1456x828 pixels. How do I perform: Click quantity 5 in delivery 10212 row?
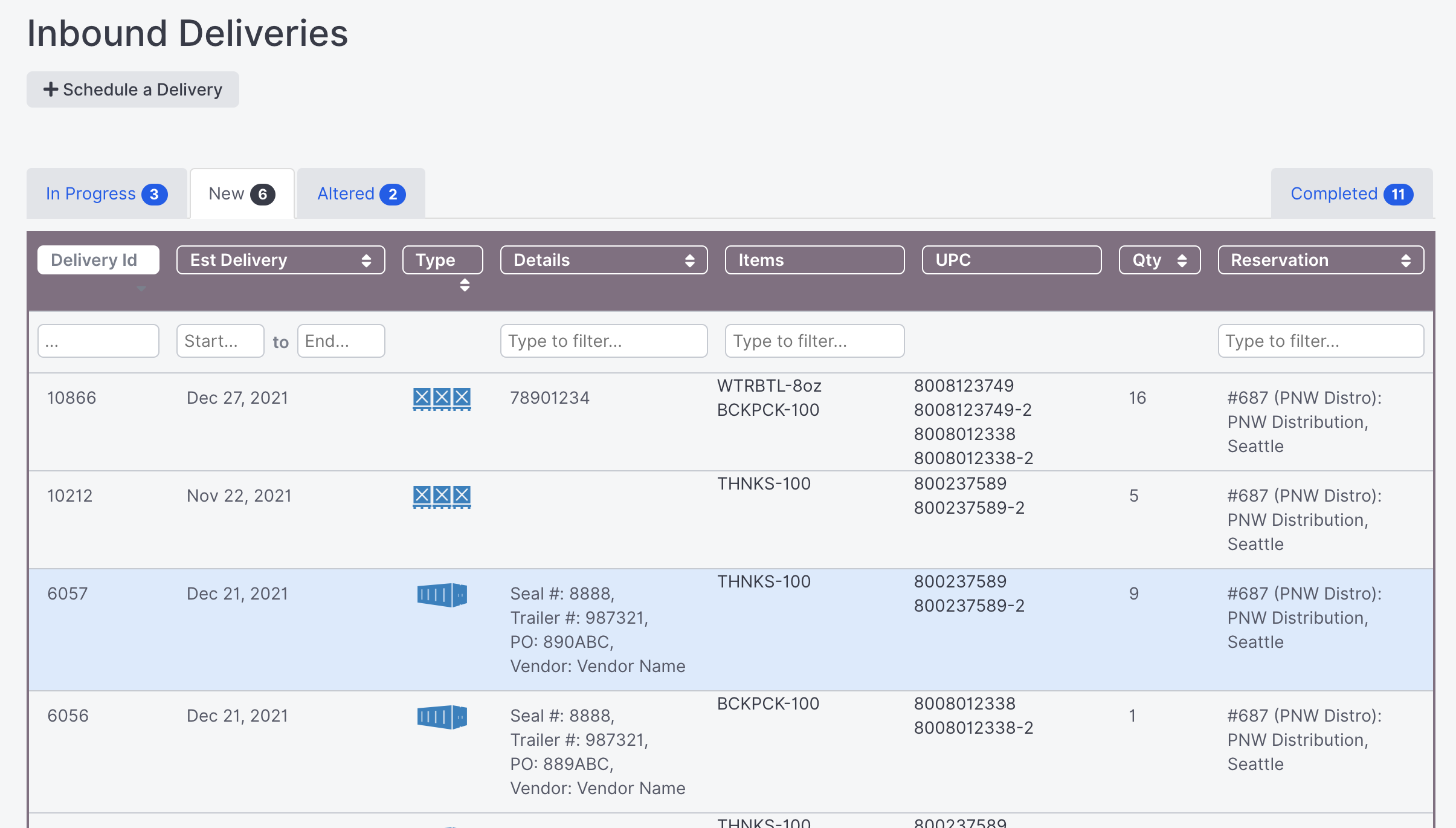(x=1134, y=496)
